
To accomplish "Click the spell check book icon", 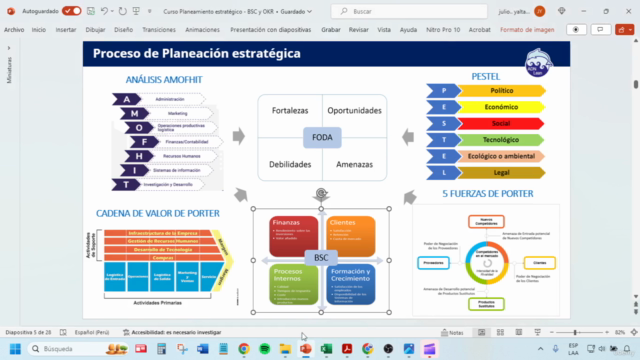I will point(63,332).
